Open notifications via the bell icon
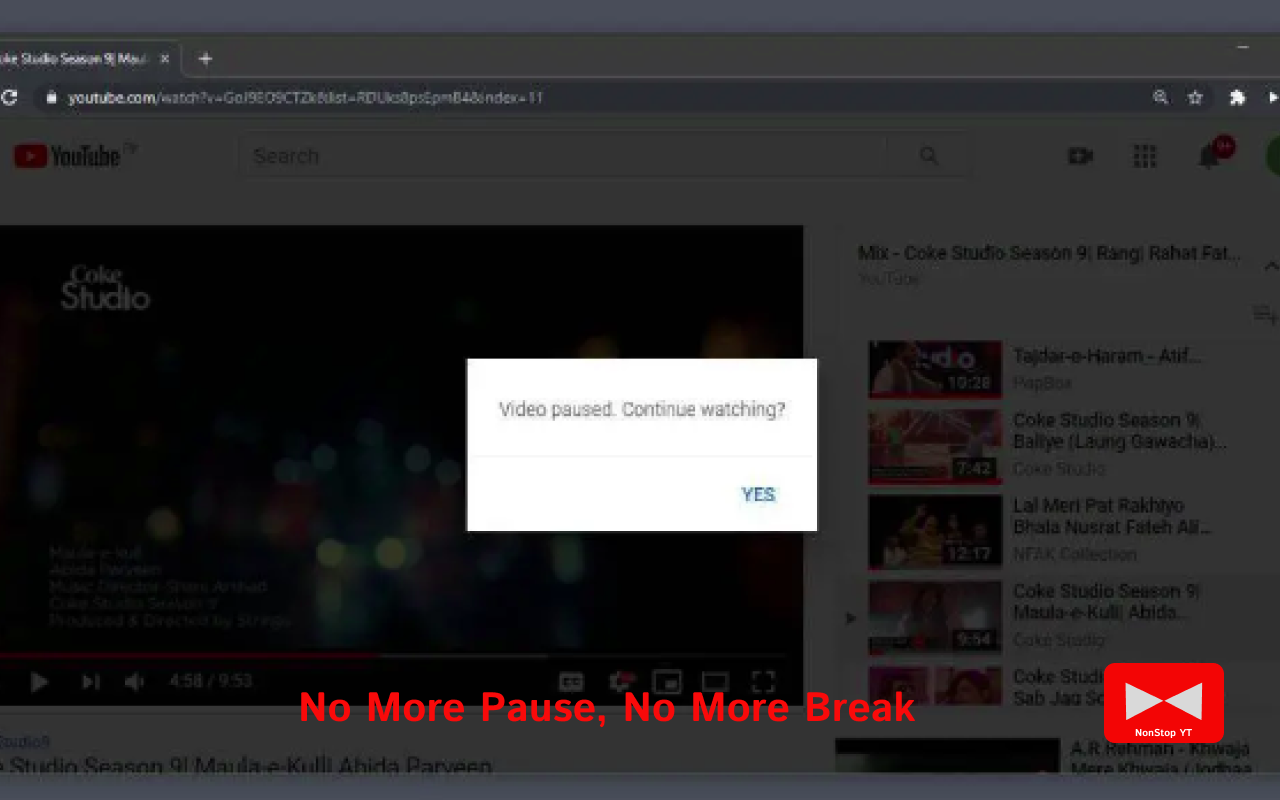This screenshot has width=1280, height=800. (1208, 156)
